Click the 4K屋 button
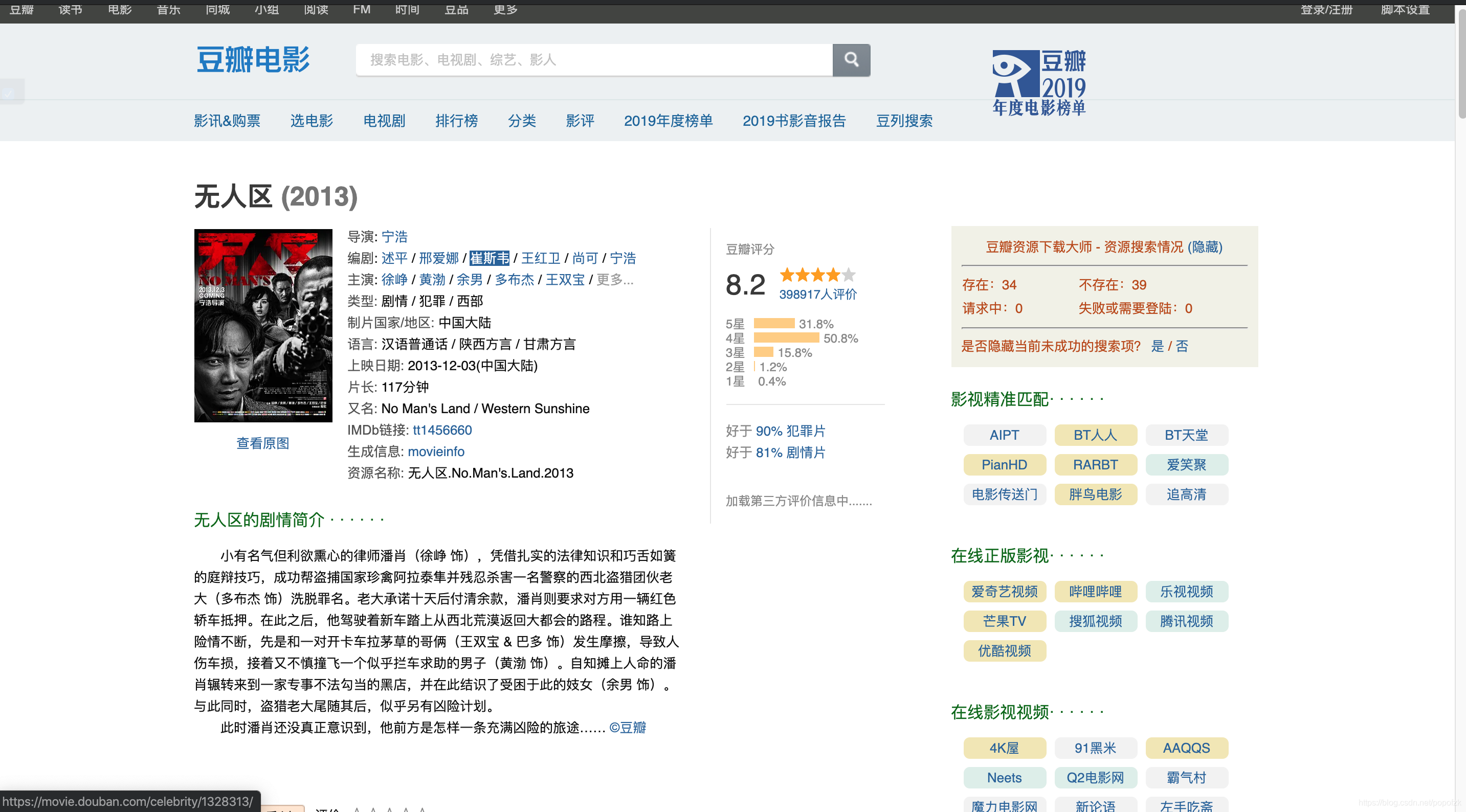 [x=1005, y=748]
